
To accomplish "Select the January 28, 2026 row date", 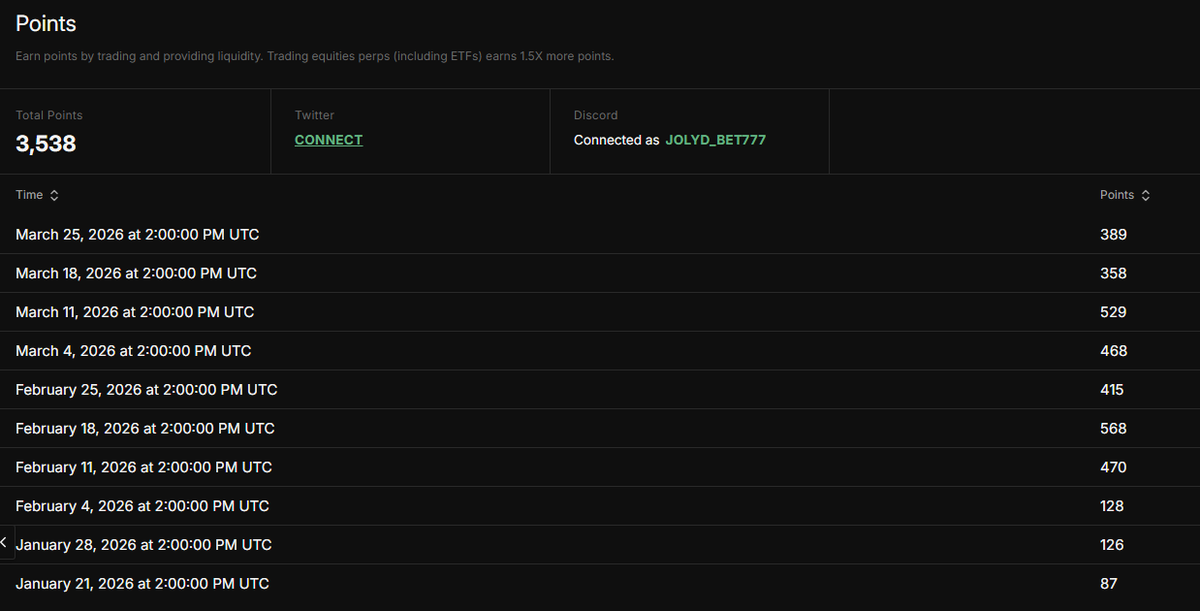I will pyautogui.click(x=144, y=545).
